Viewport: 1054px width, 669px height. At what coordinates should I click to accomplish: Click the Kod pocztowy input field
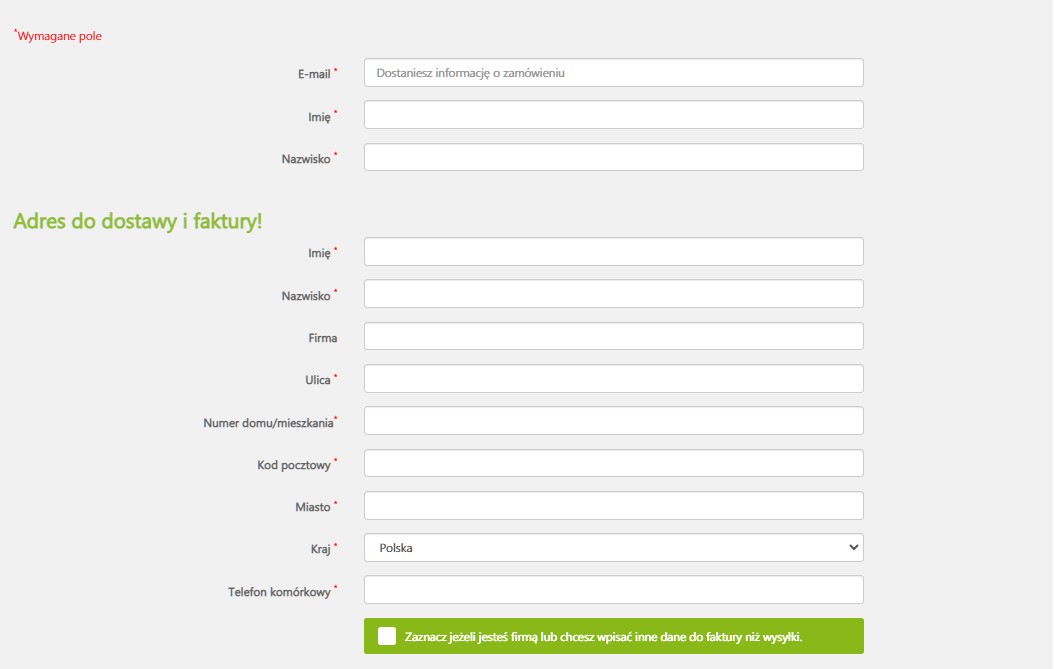(x=614, y=463)
